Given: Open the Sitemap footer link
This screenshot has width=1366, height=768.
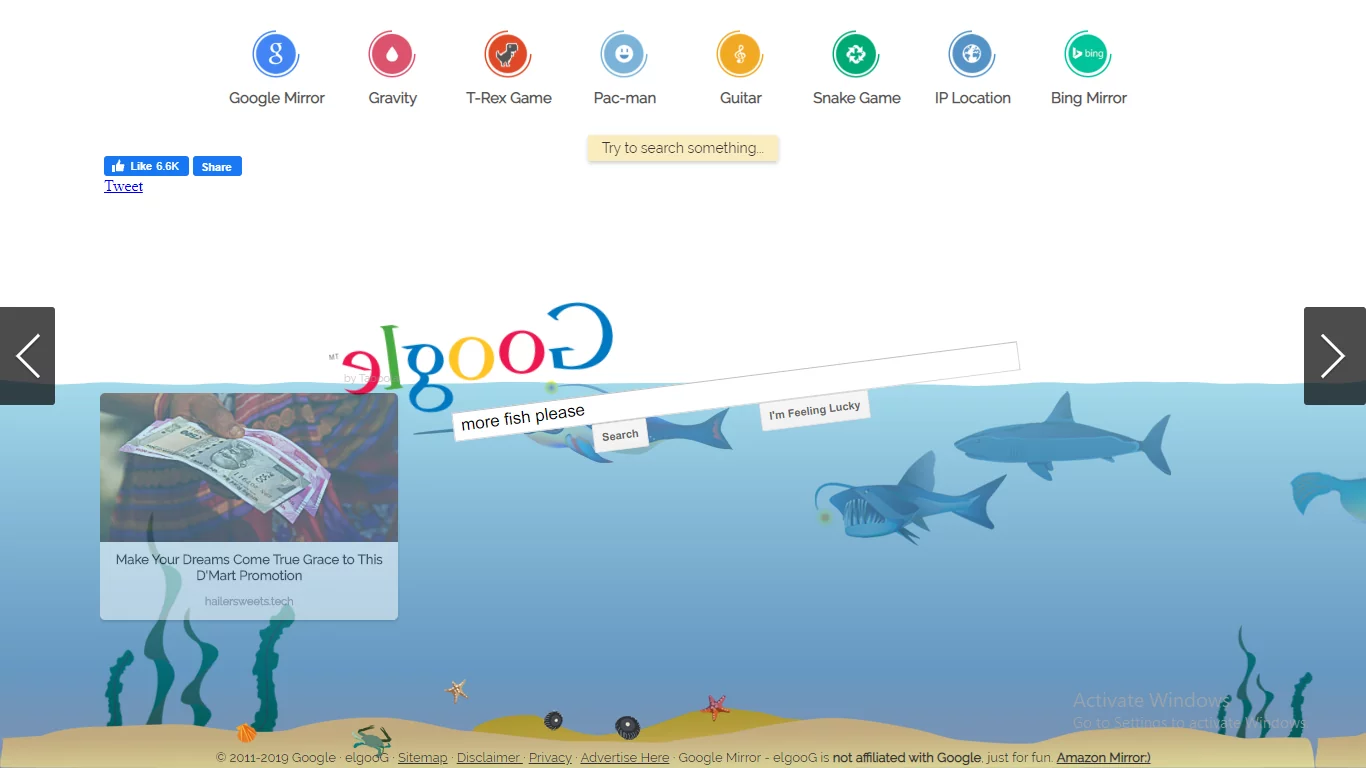Looking at the screenshot, I should tap(423, 758).
